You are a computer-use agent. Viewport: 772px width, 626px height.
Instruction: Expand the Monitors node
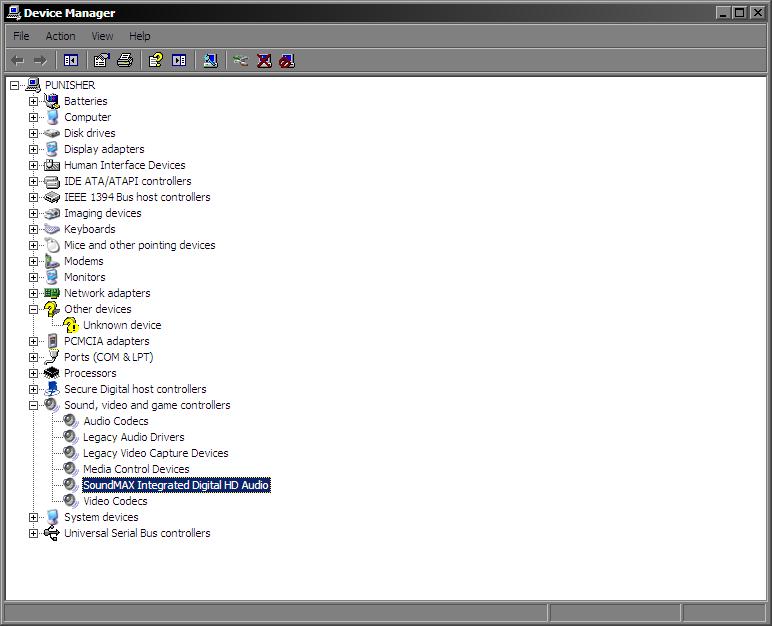[33, 277]
